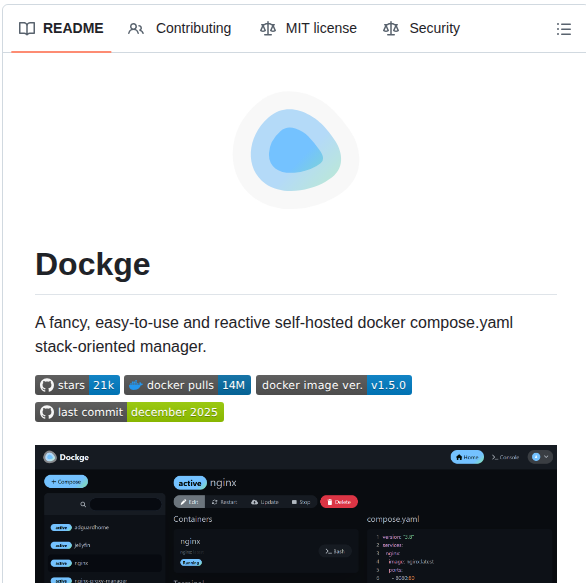This screenshot has width=586, height=583.
Task: Click the Bash button for nginx container
Action: 335,551
